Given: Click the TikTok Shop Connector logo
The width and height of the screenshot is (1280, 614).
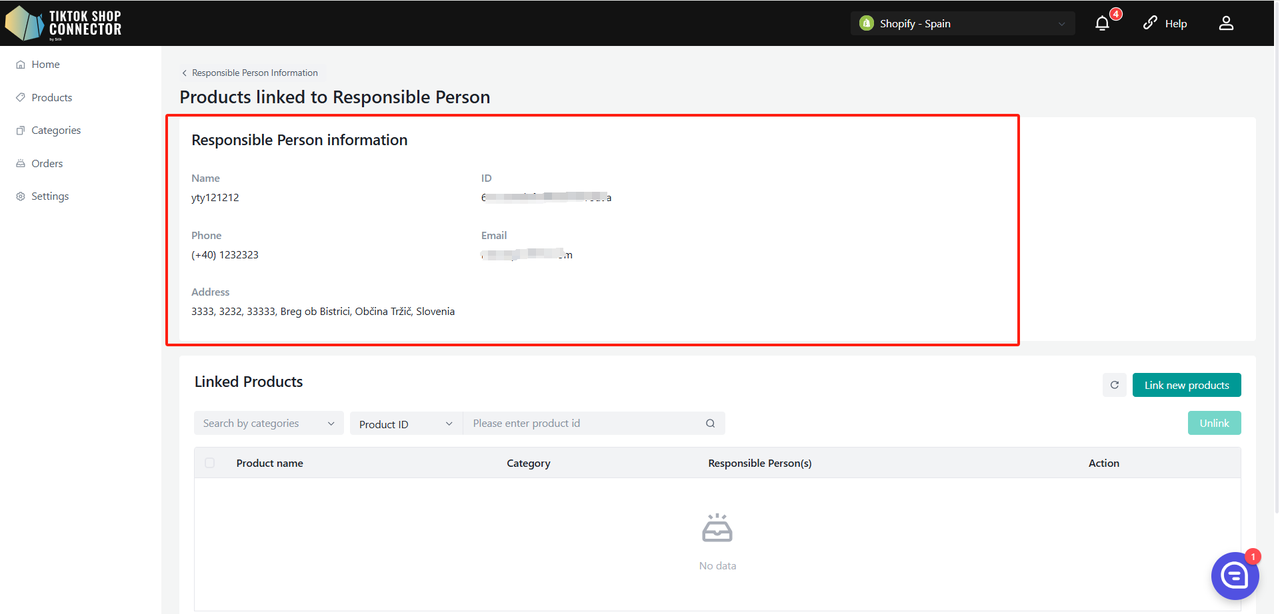Looking at the screenshot, I should (64, 23).
